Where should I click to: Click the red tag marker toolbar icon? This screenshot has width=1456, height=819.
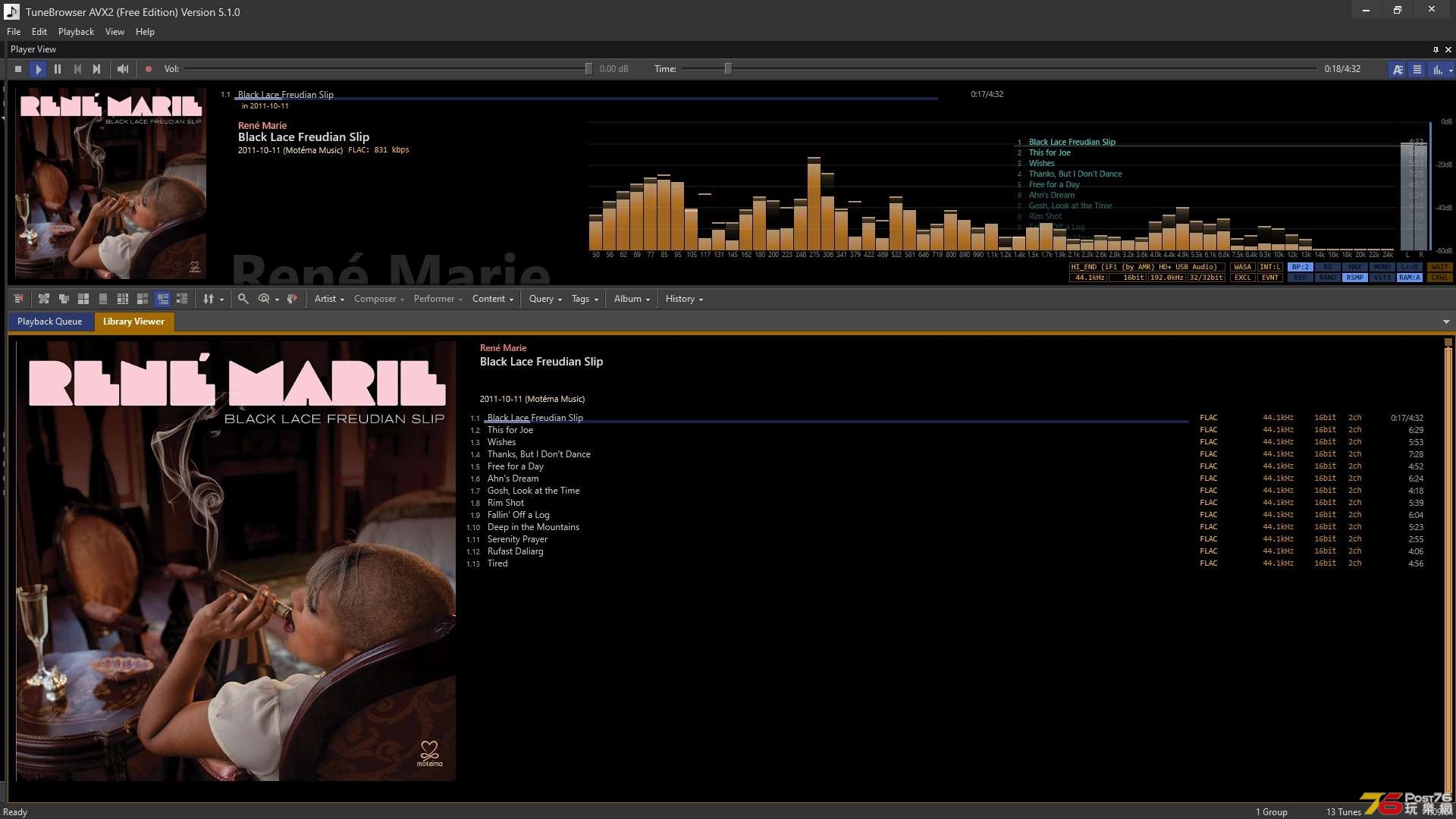292,299
